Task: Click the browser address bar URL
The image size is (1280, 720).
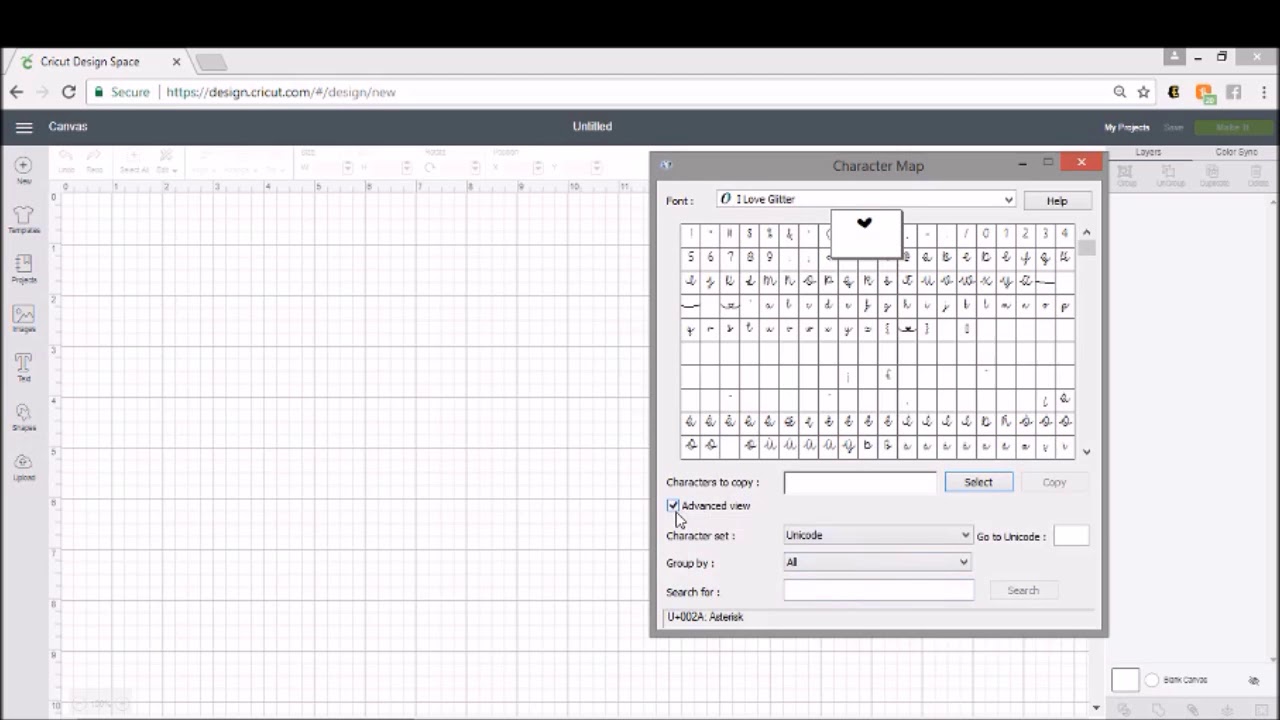Action: click(x=281, y=92)
